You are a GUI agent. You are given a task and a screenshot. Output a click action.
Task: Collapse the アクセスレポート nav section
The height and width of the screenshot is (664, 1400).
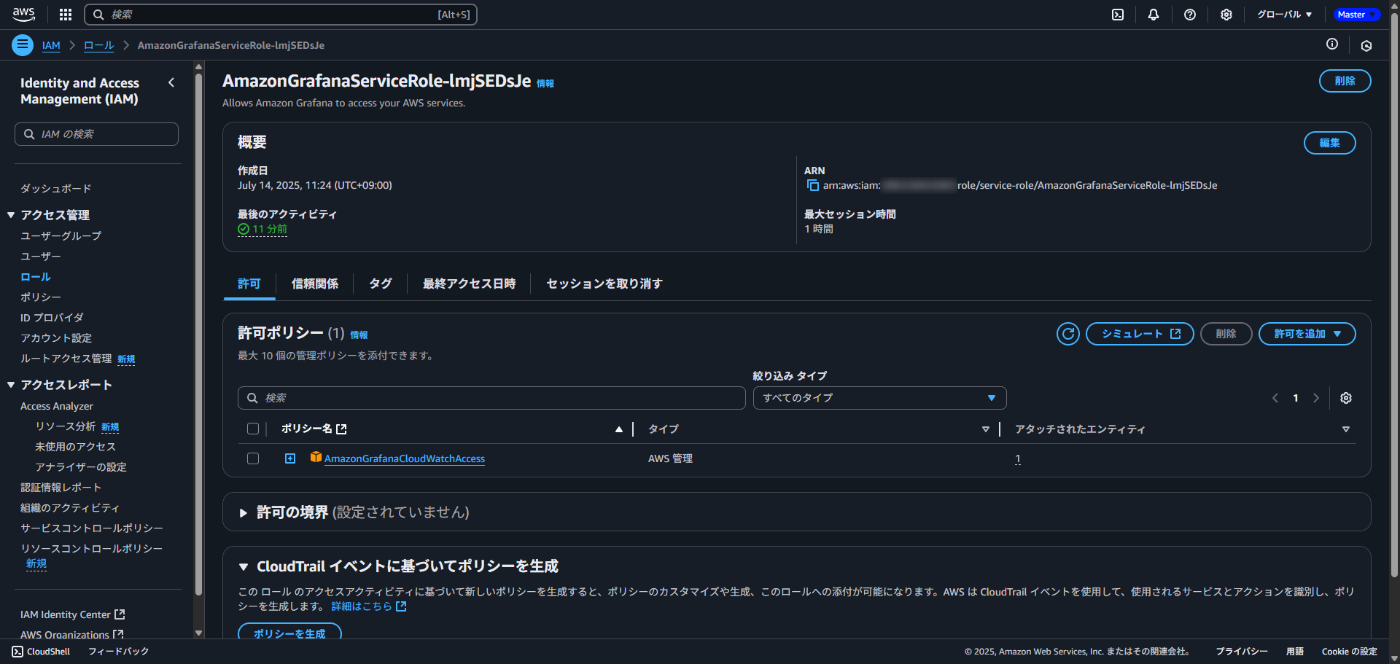coord(11,385)
